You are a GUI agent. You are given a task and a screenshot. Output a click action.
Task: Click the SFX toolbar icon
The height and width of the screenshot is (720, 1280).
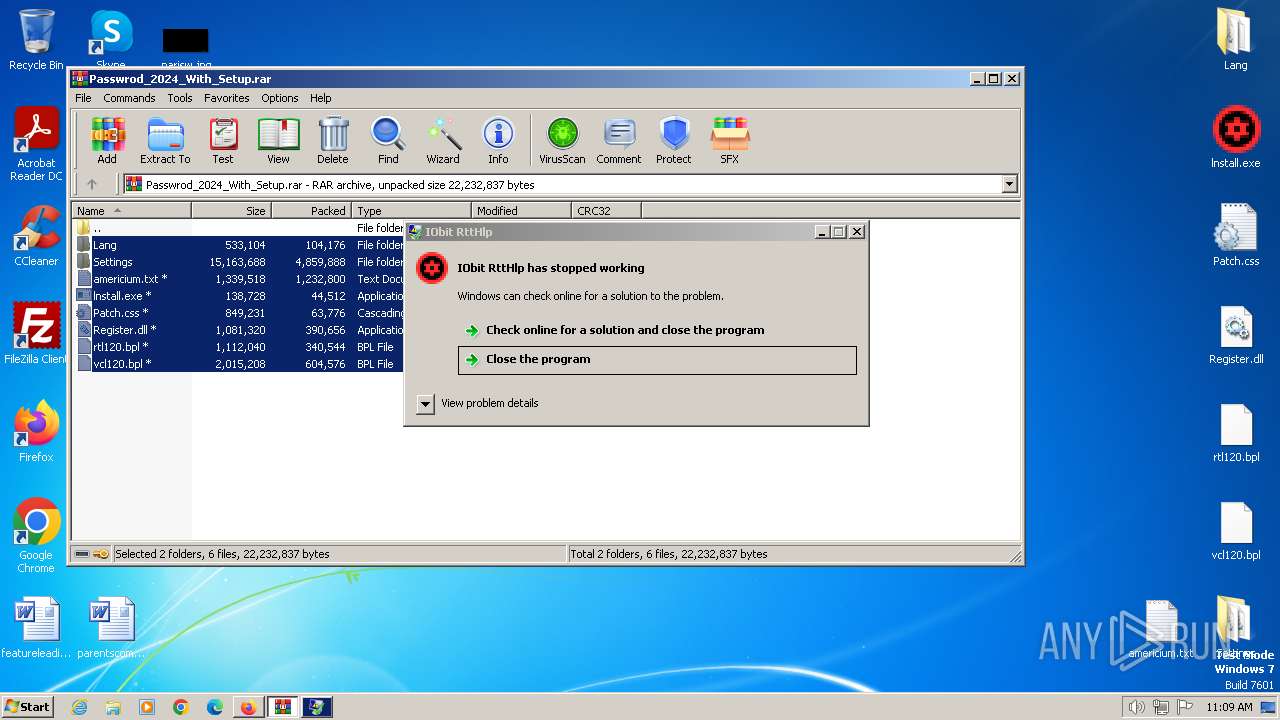(730, 141)
